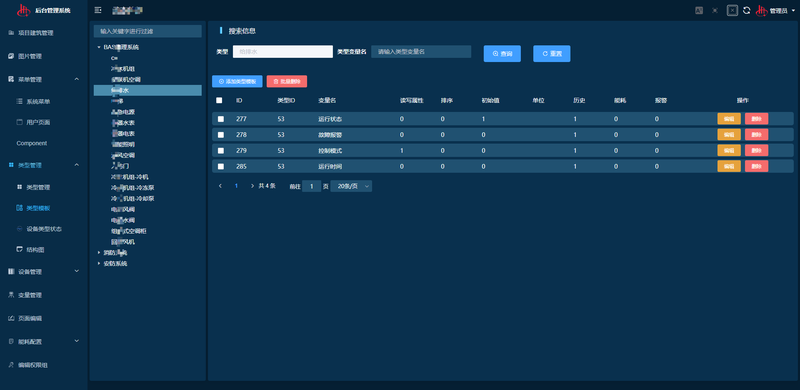Expand the 设备管理 sidebar group chevron

[x=77, y=271]
